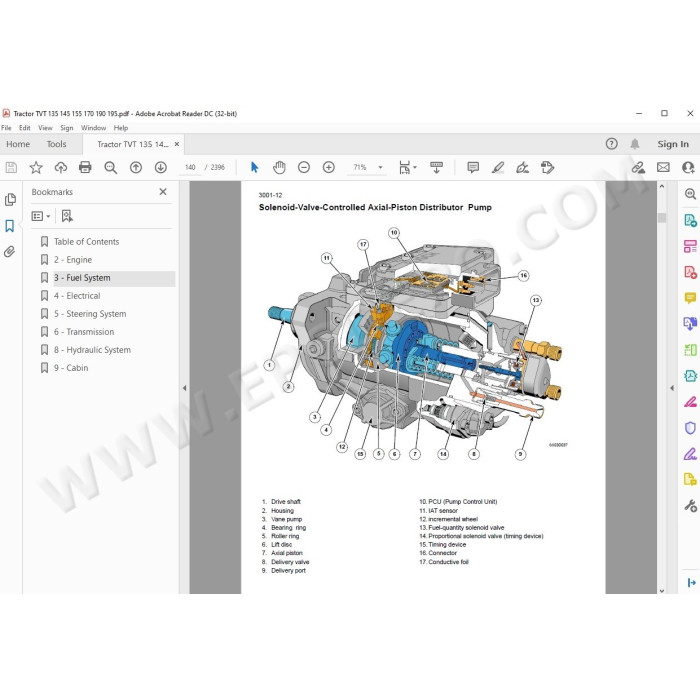Screen dimensions: 700x700
Task: Open the fit page options icon
Action: (x=407, y=167)
